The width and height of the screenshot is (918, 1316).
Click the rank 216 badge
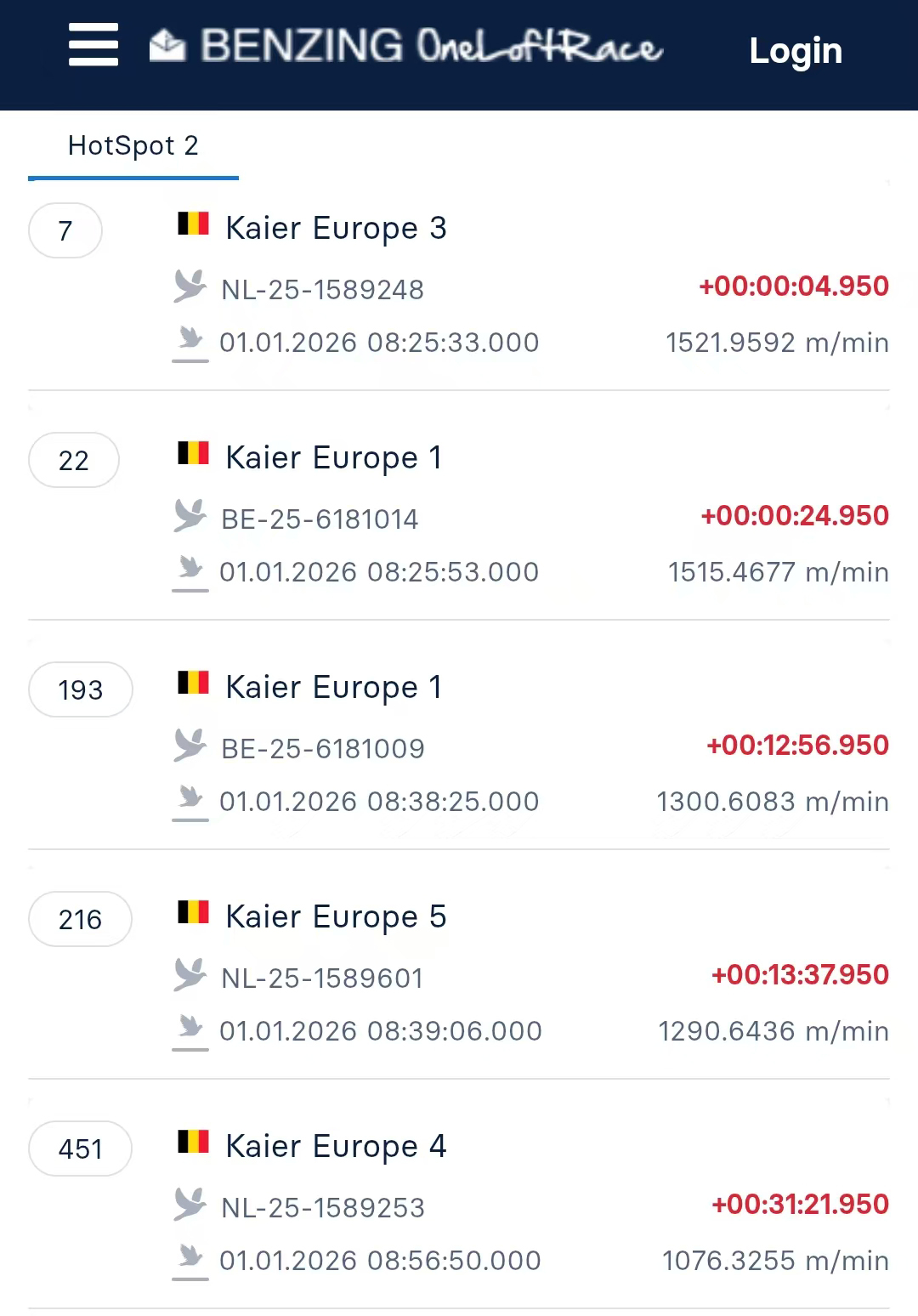80,919
